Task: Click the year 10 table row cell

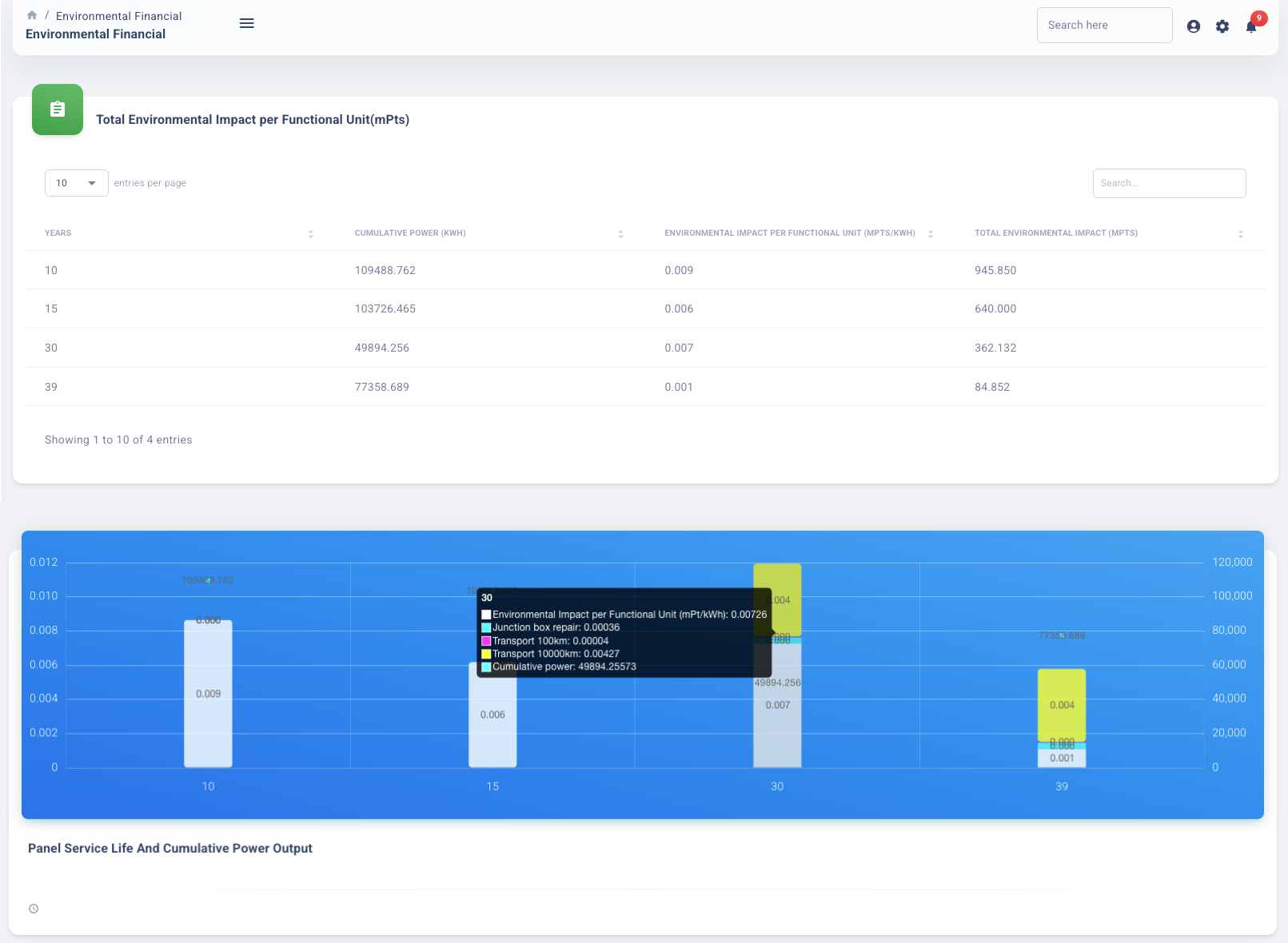Action: 51,270
